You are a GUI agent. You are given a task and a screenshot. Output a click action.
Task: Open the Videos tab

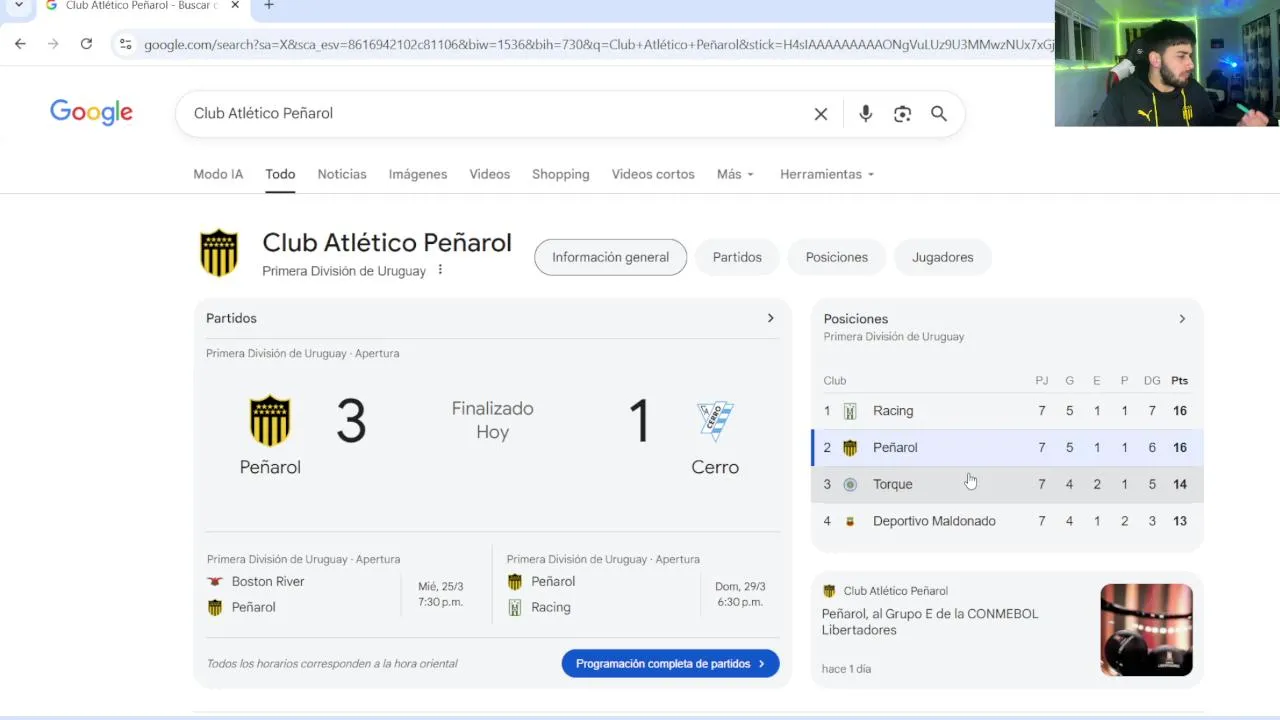(490, 174)
